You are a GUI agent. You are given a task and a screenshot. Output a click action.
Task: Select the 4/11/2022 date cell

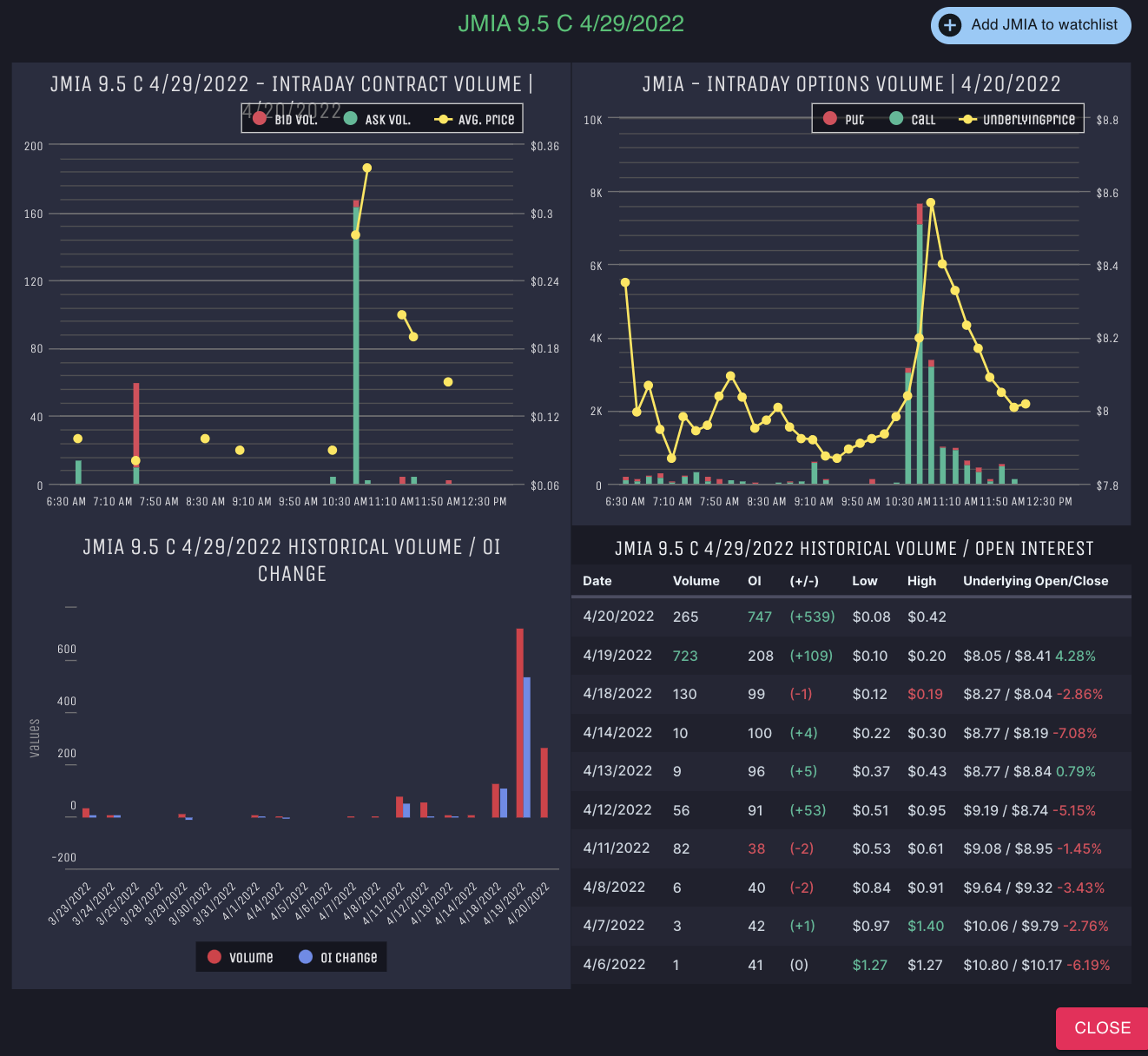617,848
